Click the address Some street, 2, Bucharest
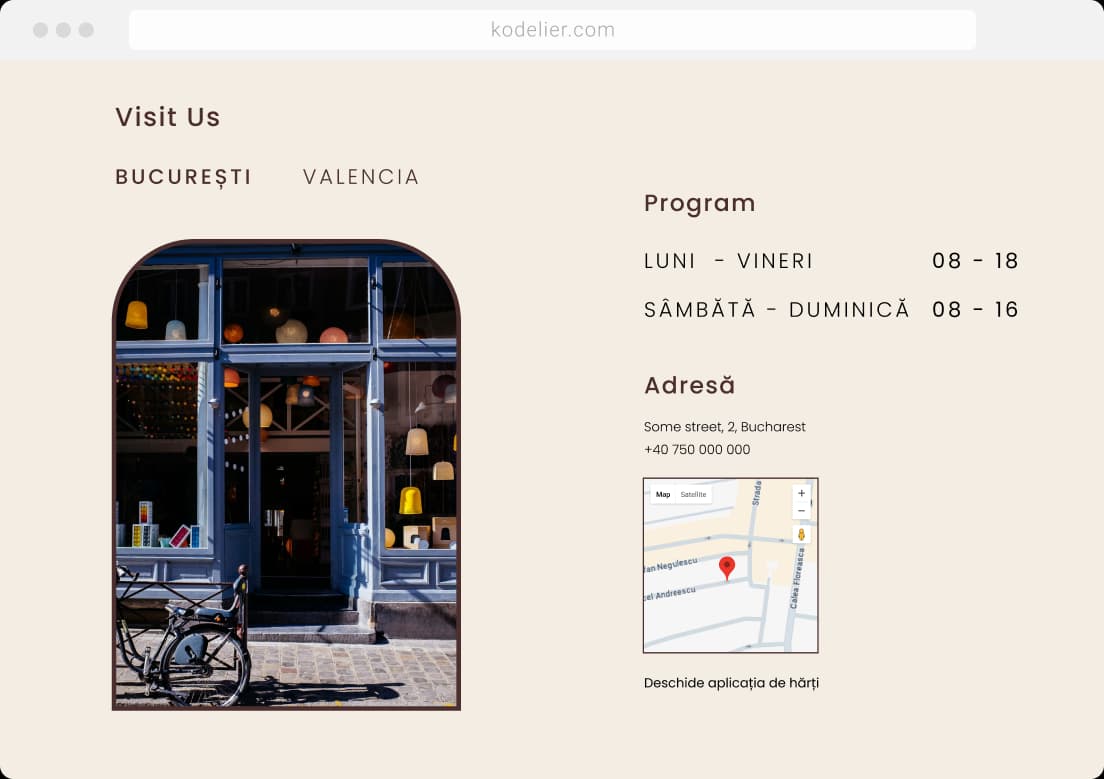The width and height of the screenshot is (1104, 779). pyautogui.click(x=724, y=427)
